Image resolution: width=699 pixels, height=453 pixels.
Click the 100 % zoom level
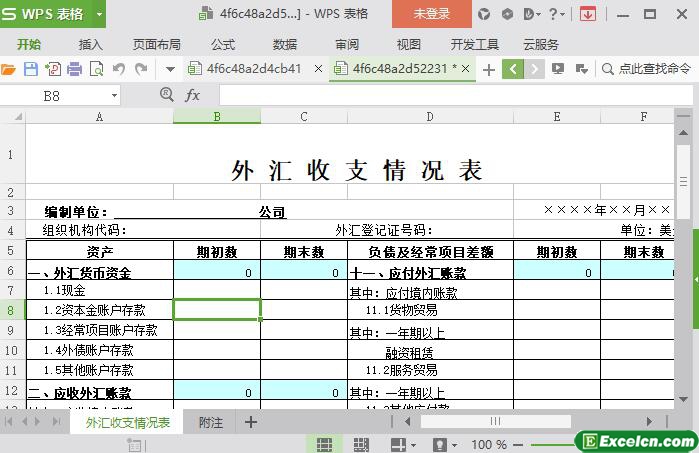point(489,445)
